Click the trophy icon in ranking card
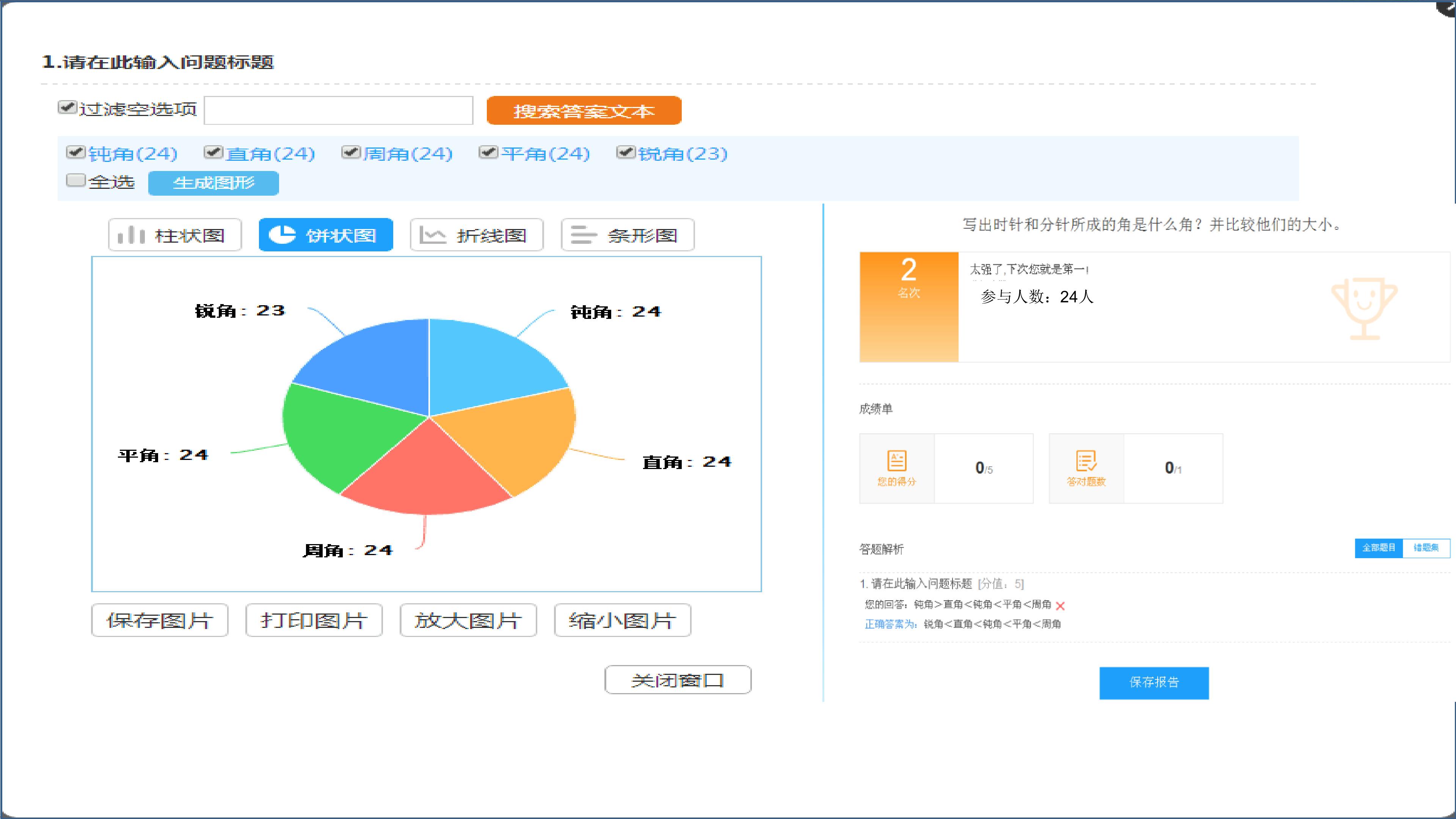This screenshot has height=819, width=1456. point(1365,309)
